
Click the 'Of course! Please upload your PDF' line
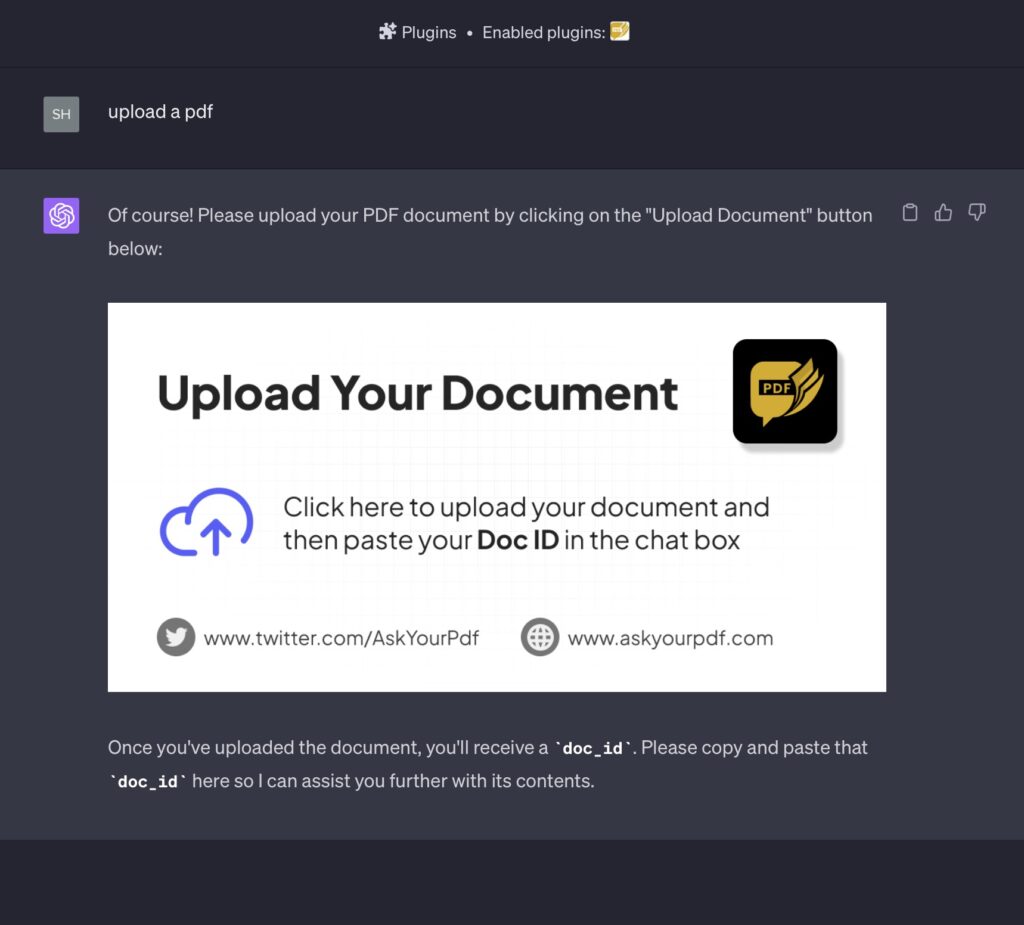490,216
